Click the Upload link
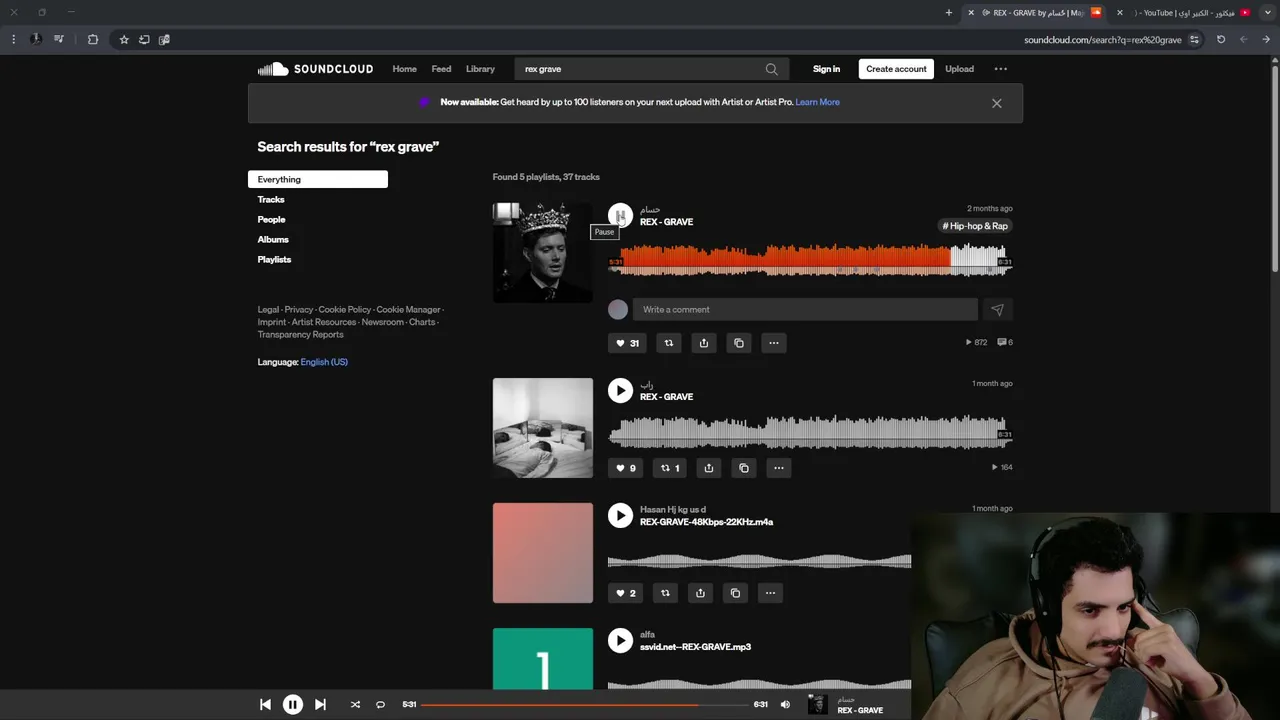 point(959,69)
